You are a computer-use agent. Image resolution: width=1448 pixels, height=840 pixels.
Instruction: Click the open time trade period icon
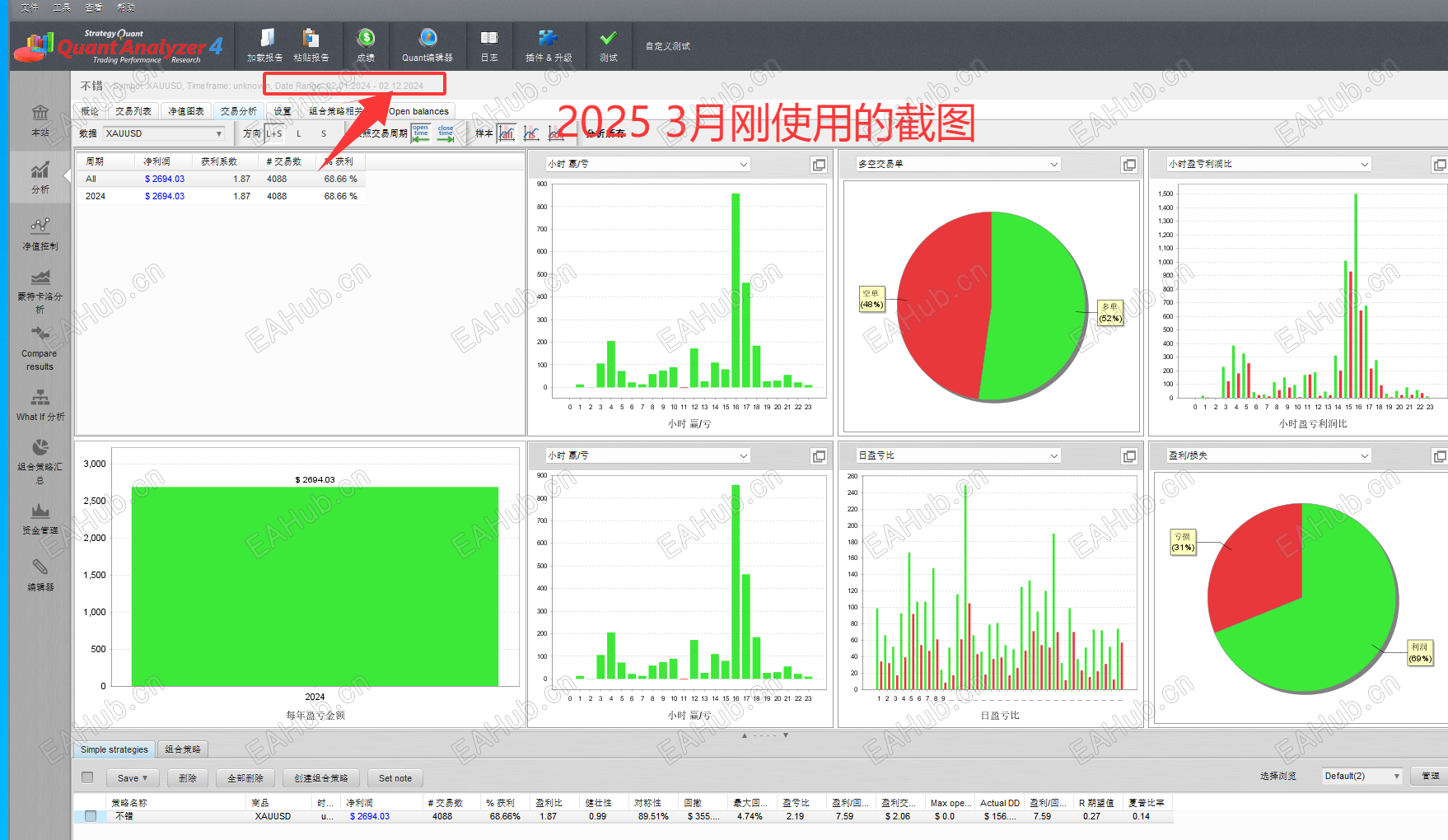(421, 133)
